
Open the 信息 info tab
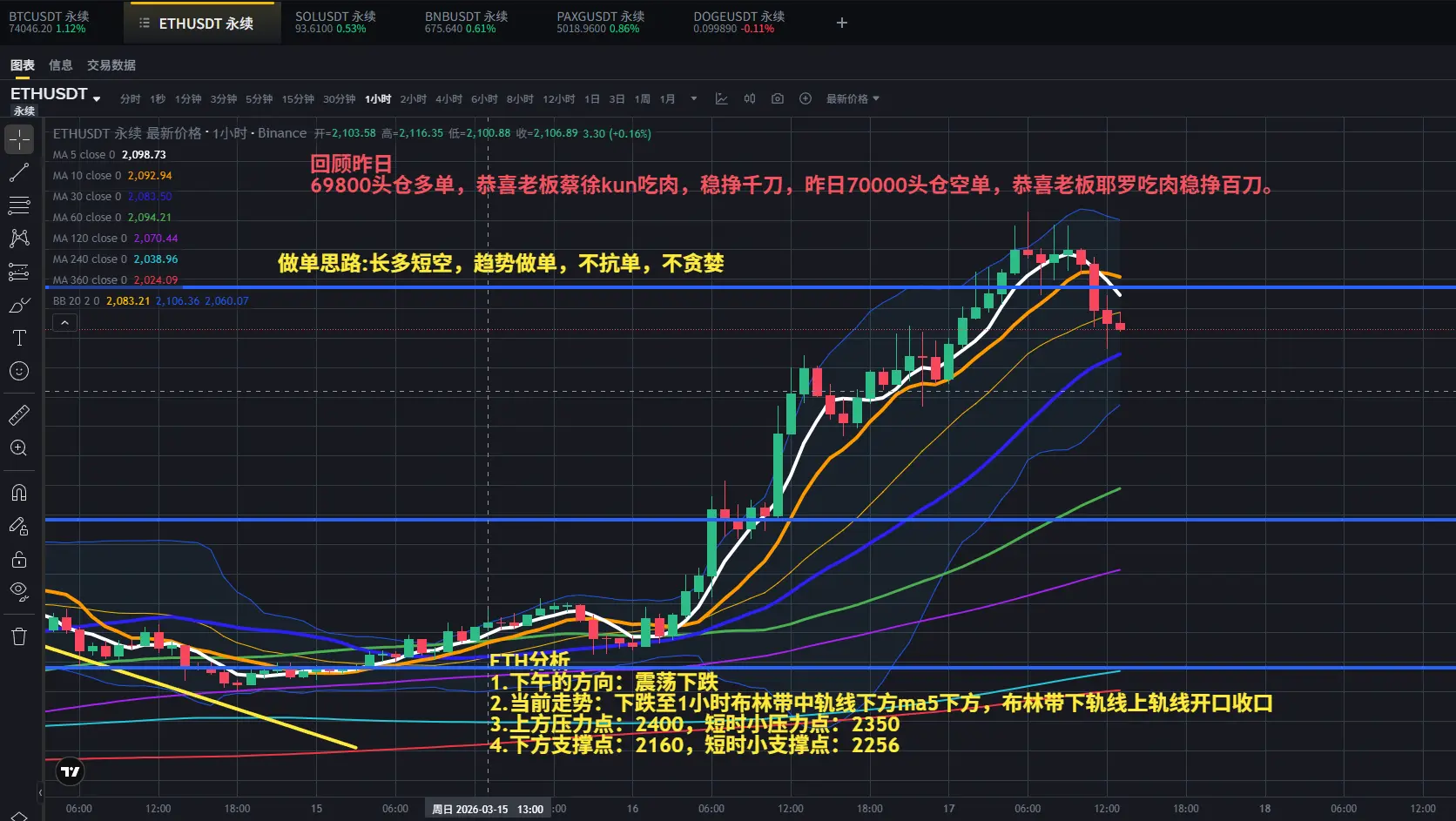click(x=61, y=65)
